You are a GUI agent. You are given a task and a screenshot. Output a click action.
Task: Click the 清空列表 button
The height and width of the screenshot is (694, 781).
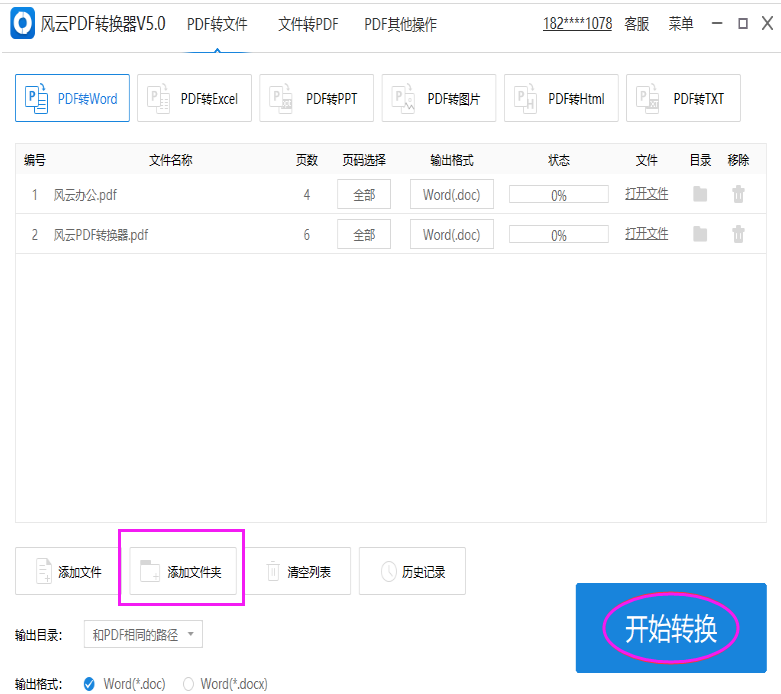299,571
